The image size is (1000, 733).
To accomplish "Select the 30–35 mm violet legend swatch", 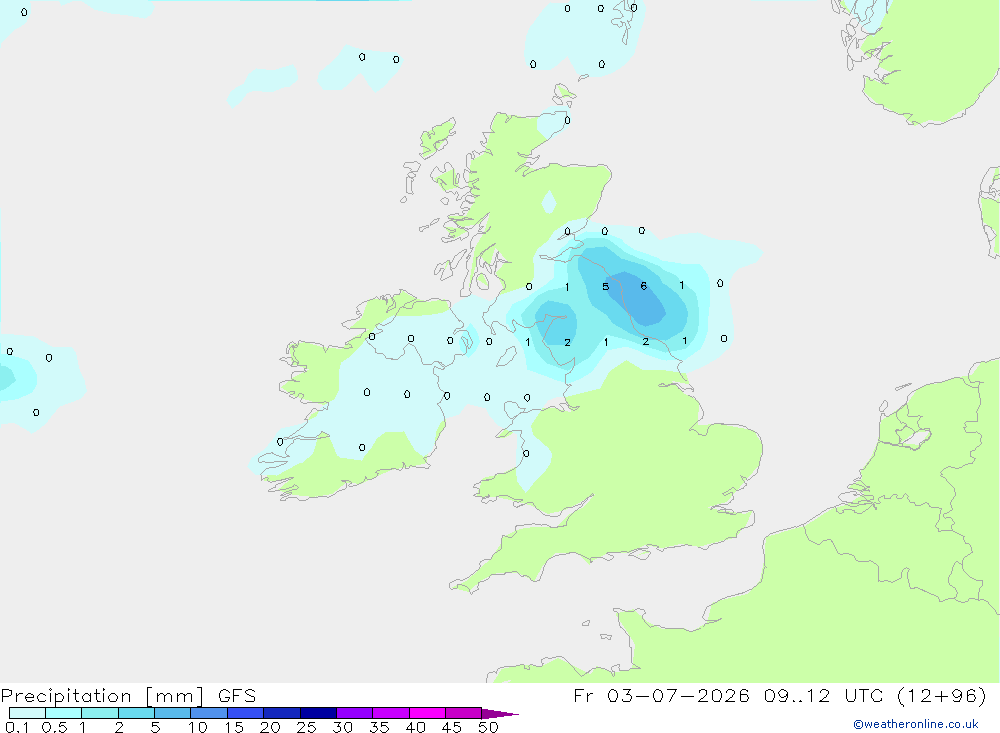I will click(x=355, y=713).
